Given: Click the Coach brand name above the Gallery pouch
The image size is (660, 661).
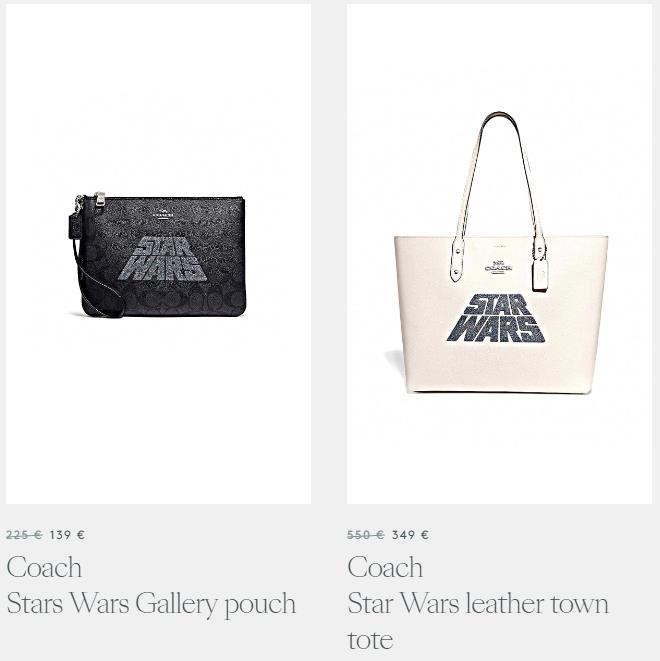Looking at the screenshot, I should 44,567.
